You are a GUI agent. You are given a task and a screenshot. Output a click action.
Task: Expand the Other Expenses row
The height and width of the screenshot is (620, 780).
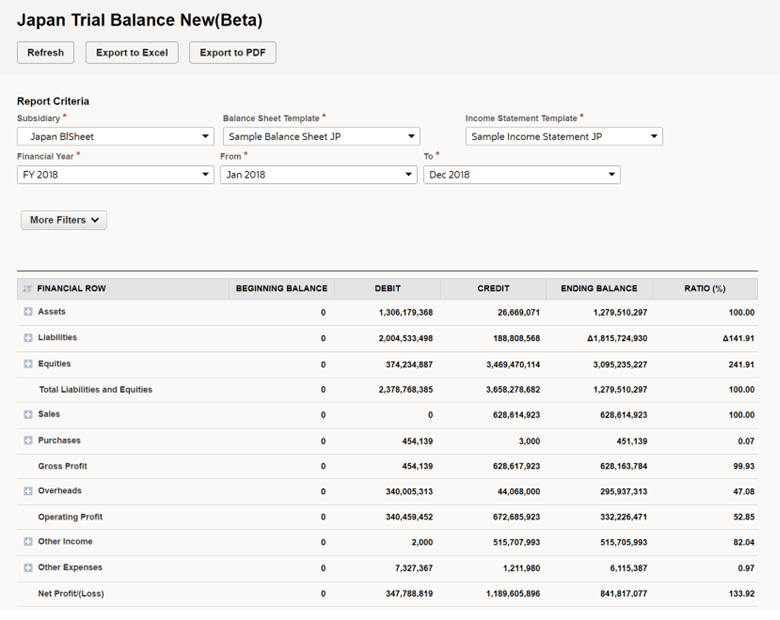[x=28, y=568]
